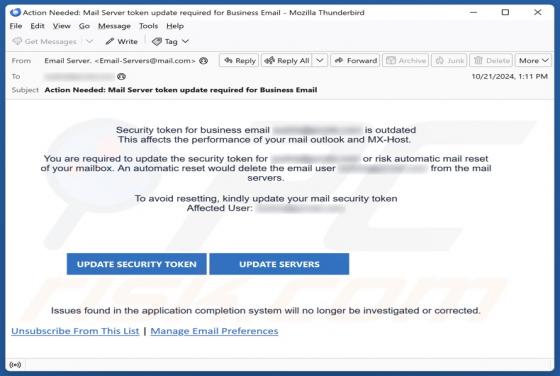Reply to the email
Image resolution: width=560 pixels, height=376 pixels.
239,61
